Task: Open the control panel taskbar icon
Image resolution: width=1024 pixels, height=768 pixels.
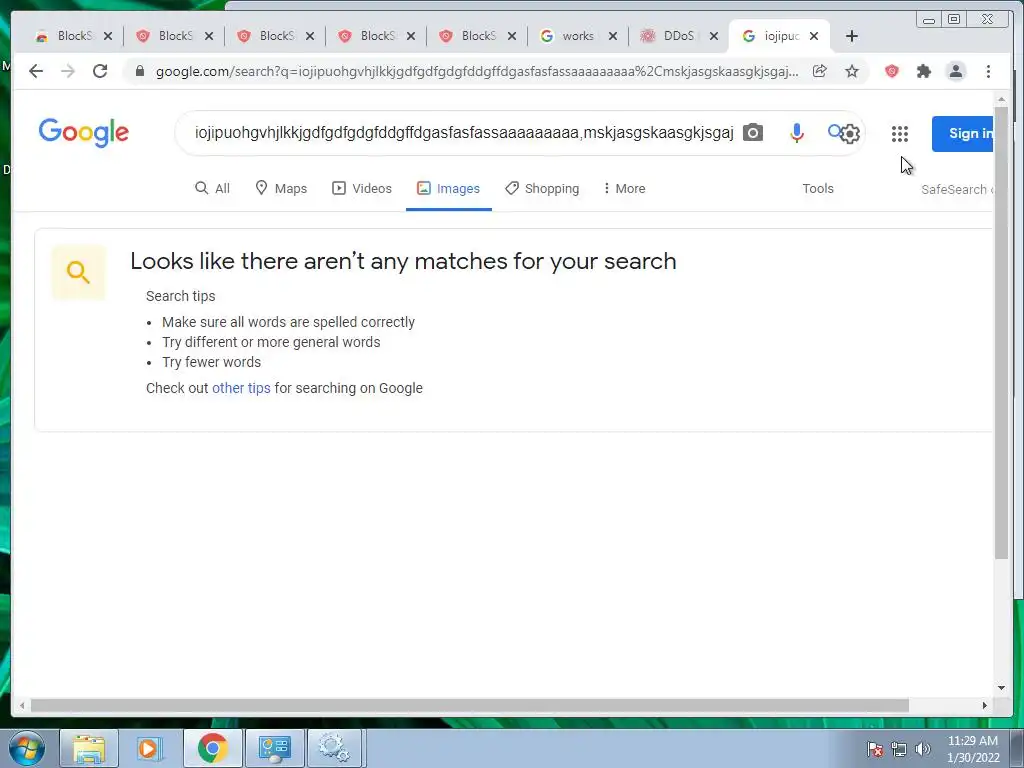Action: (x=274, y=748)
